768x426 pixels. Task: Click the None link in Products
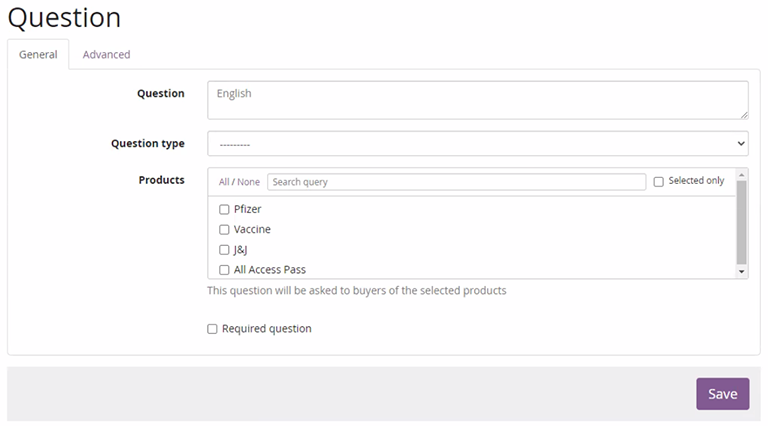248,182
